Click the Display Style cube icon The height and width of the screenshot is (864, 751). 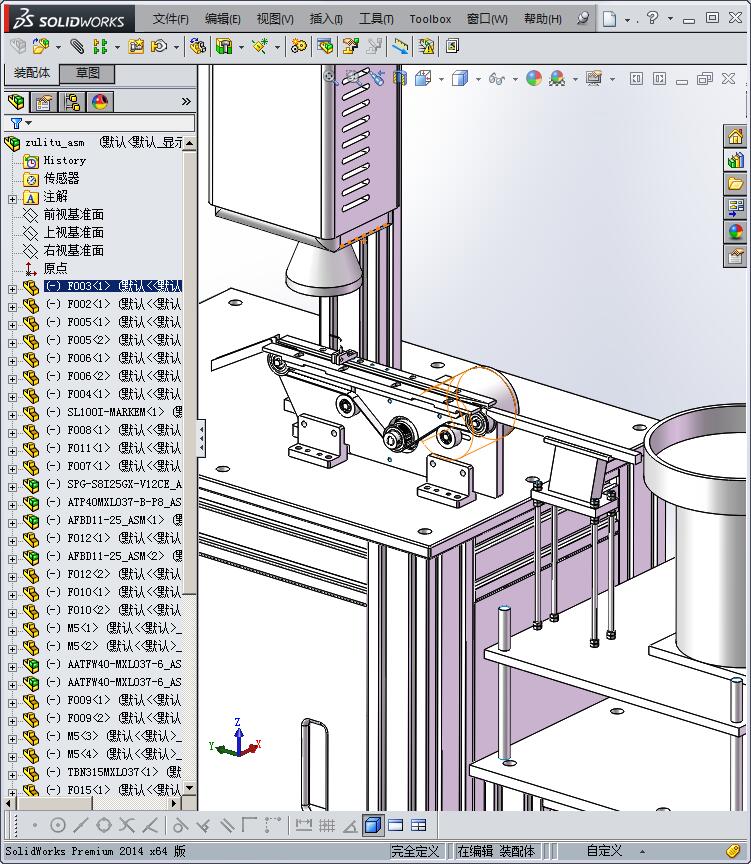(459, 79)
